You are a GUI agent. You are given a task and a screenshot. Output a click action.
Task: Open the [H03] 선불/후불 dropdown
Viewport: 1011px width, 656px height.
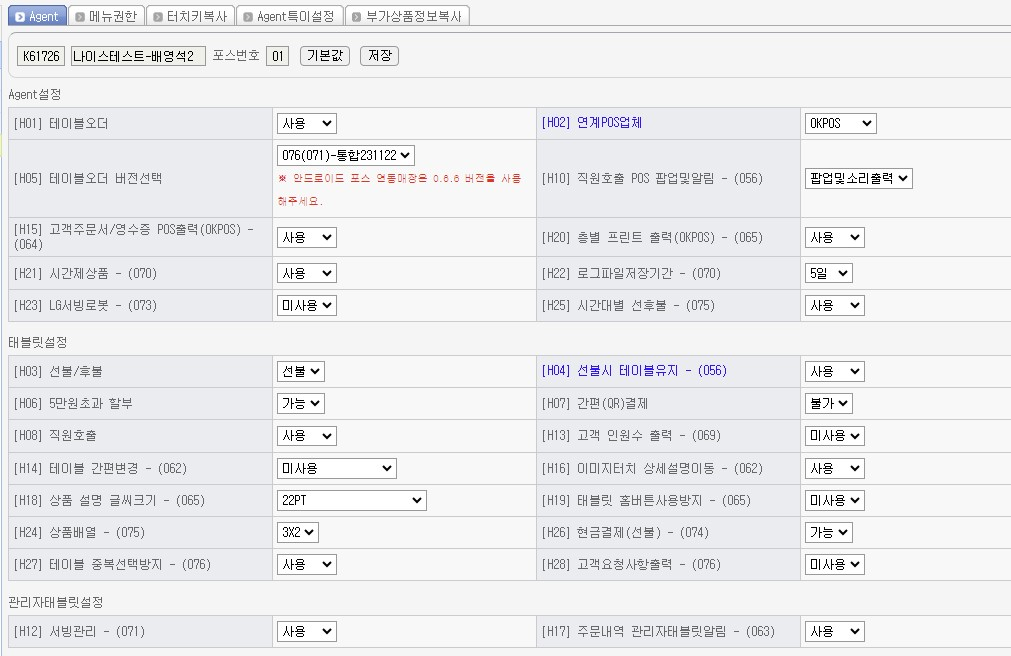point(300,371)
